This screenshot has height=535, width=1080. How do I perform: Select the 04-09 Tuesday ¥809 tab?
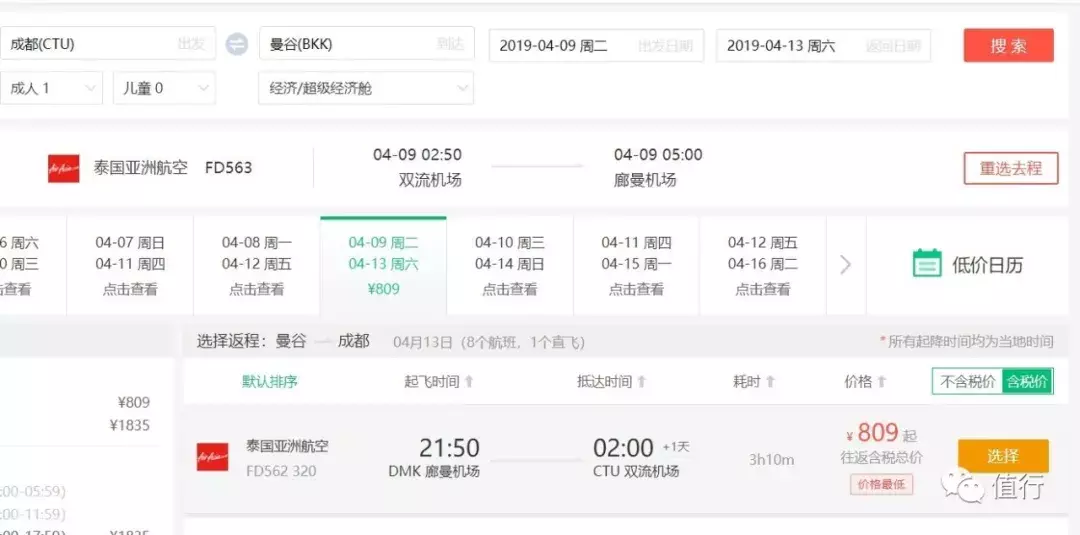(383, 265)
